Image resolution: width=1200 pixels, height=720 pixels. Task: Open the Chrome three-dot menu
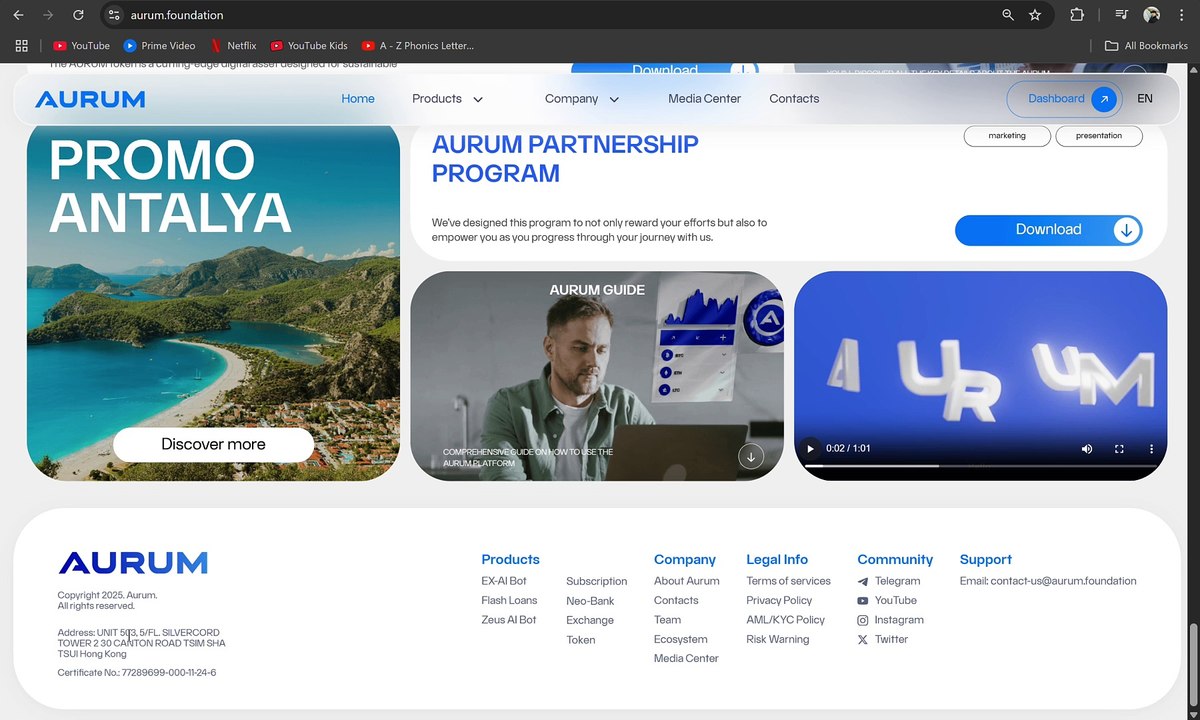1181,15
